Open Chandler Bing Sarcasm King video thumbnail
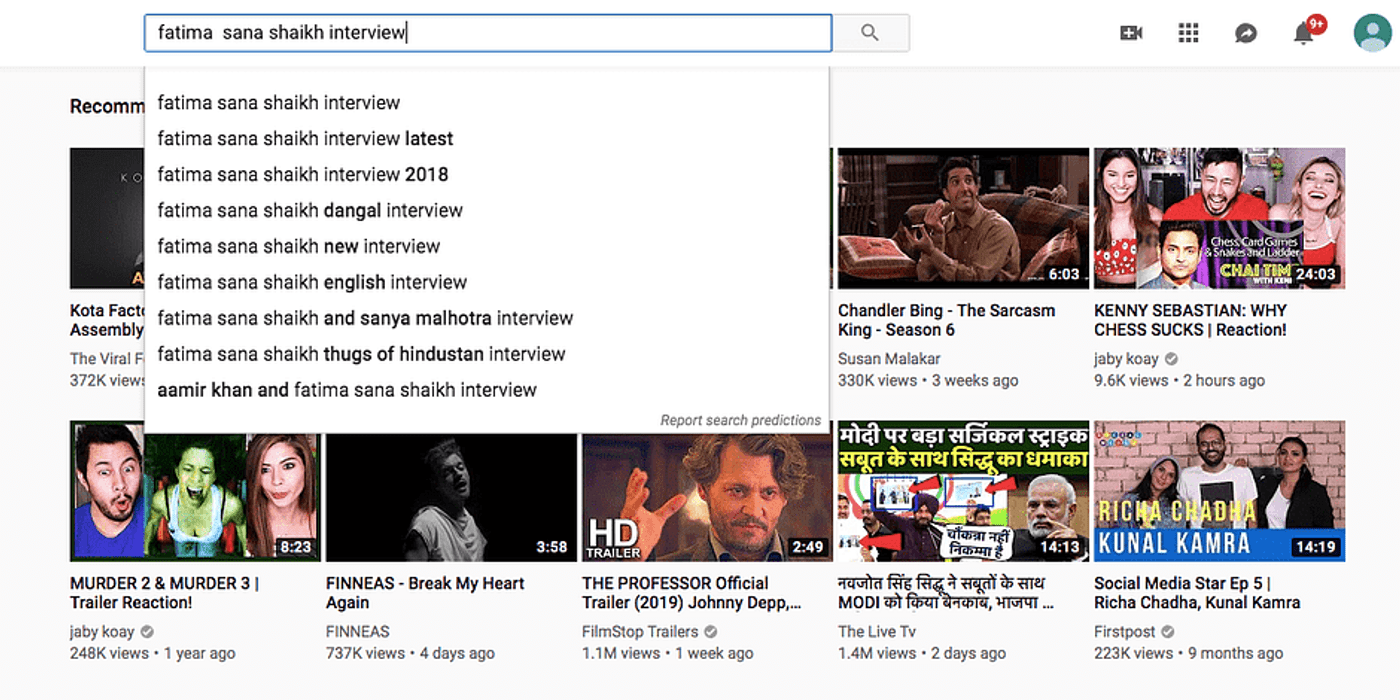The height and width of the screenshot is (700, 1400). click(962, 218)
